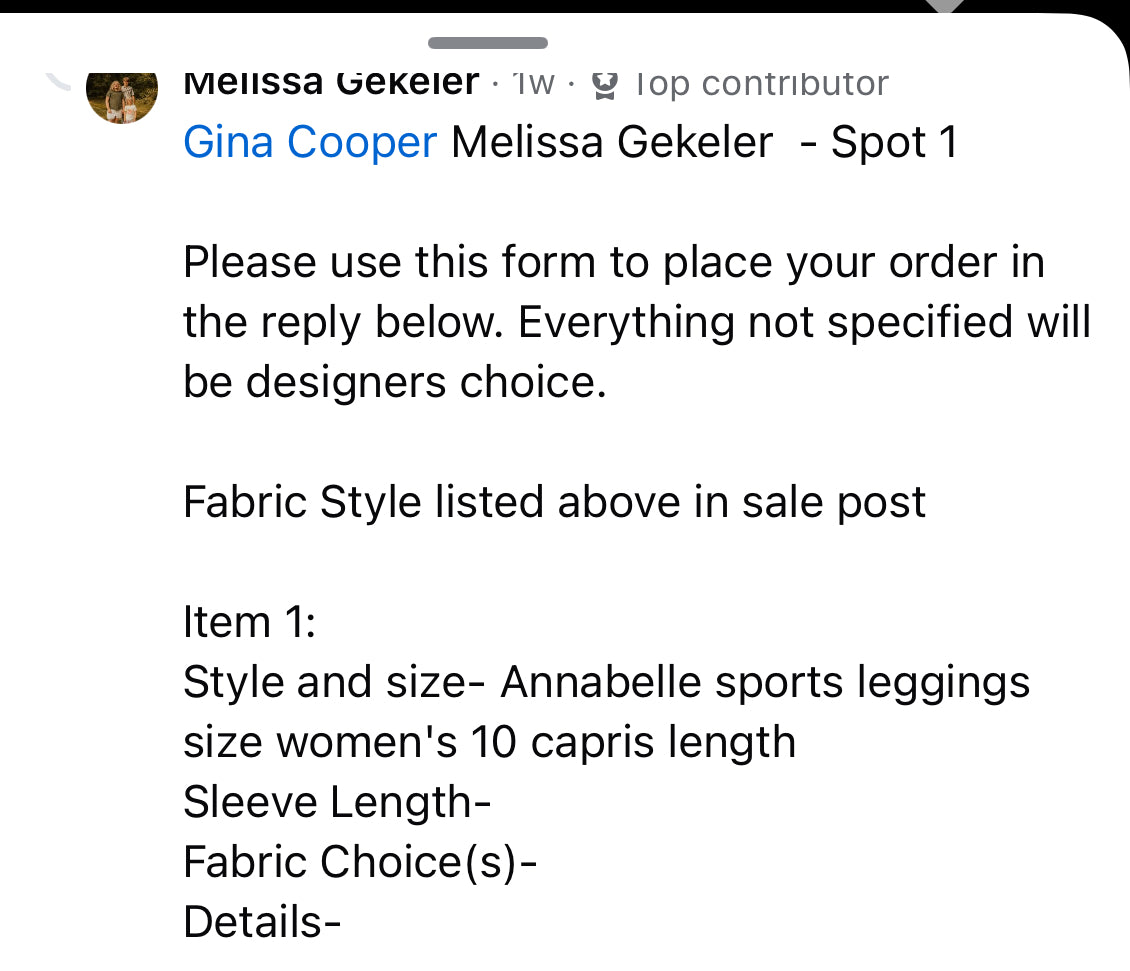
Task: Tap the "size women's 10 capris length" line
Action: tap(489, 742)
